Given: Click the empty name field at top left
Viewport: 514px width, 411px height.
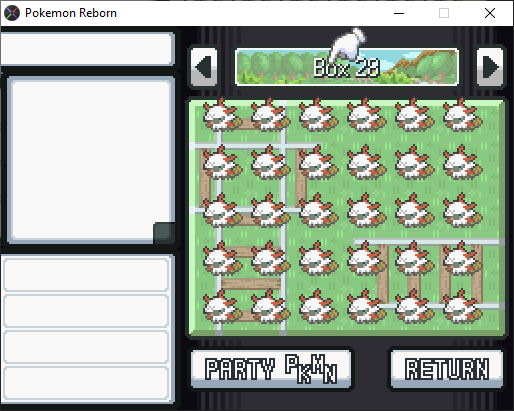Looking at the screenshot, I should [87, 49].
